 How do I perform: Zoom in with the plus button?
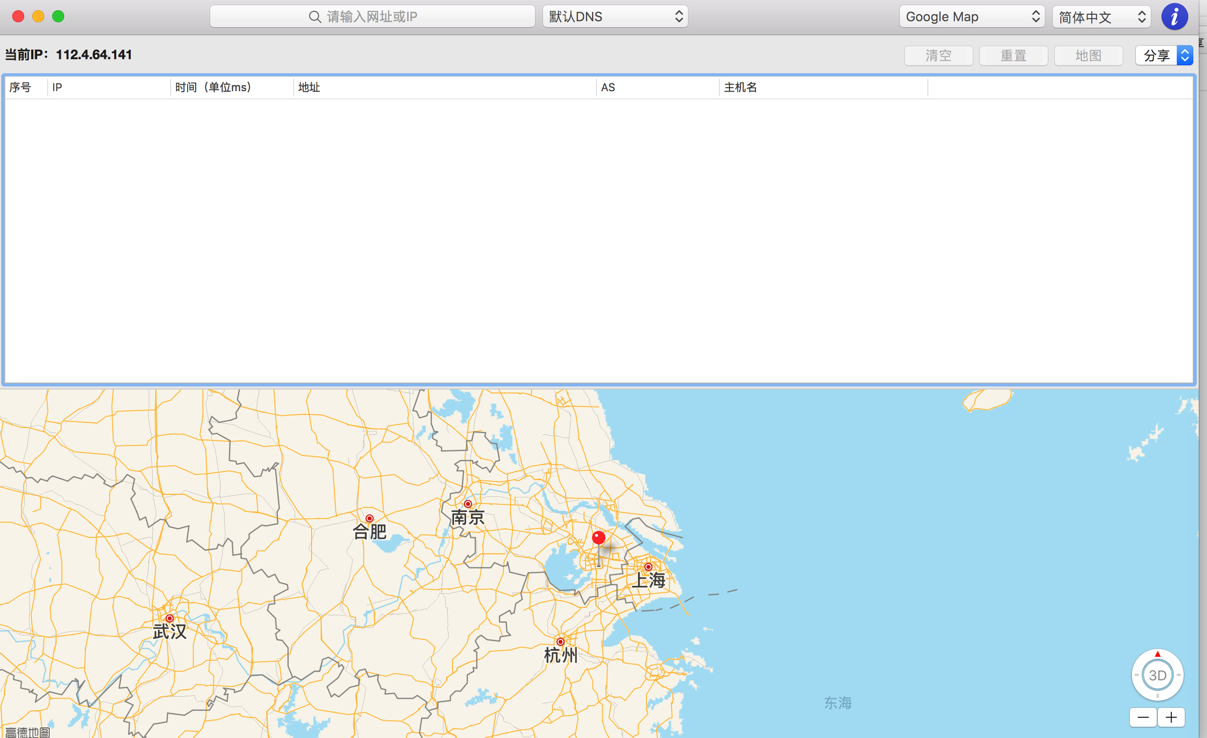(x=1171, y=717)
